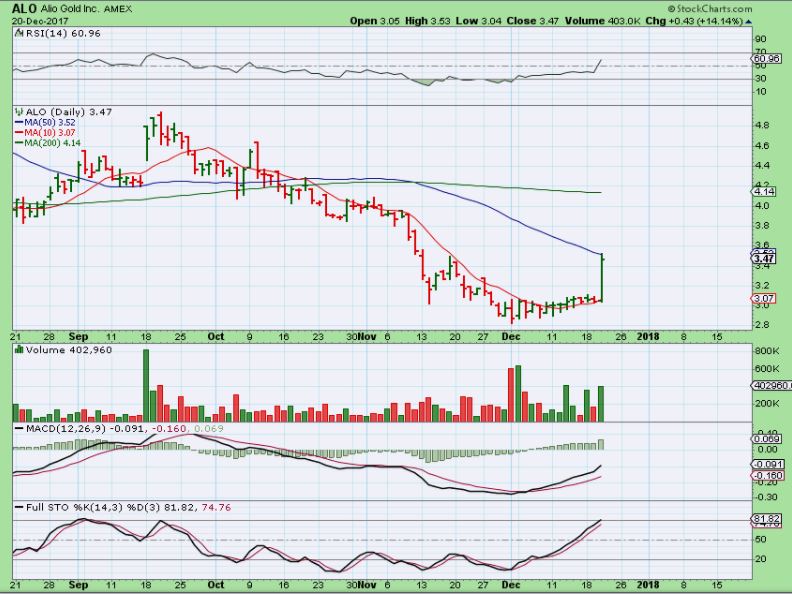Click the RSI(14) indicator legend icon
The image size is (792, 594).
point(16,33)
